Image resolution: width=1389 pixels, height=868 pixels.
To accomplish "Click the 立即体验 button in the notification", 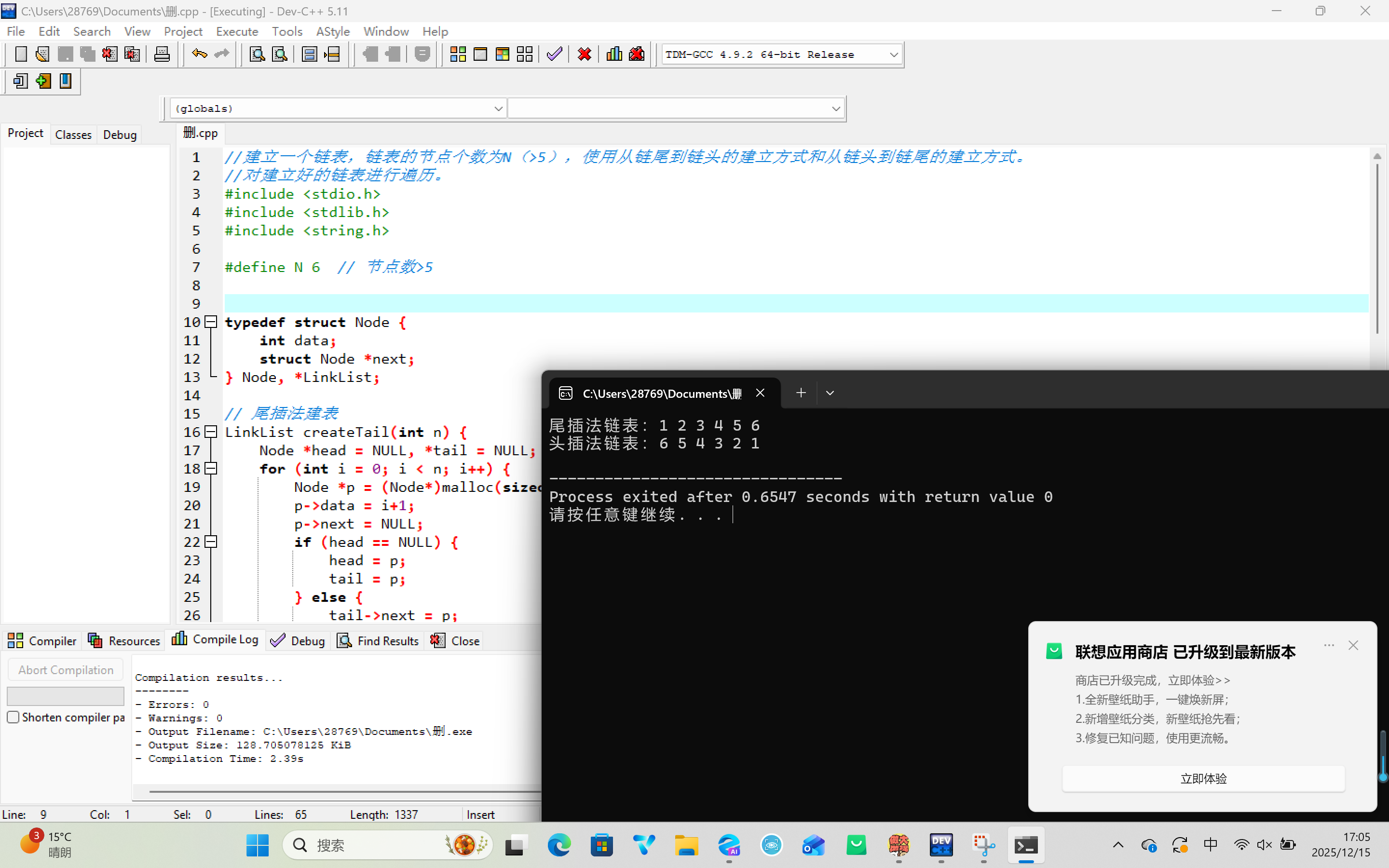I will 1203,778.
